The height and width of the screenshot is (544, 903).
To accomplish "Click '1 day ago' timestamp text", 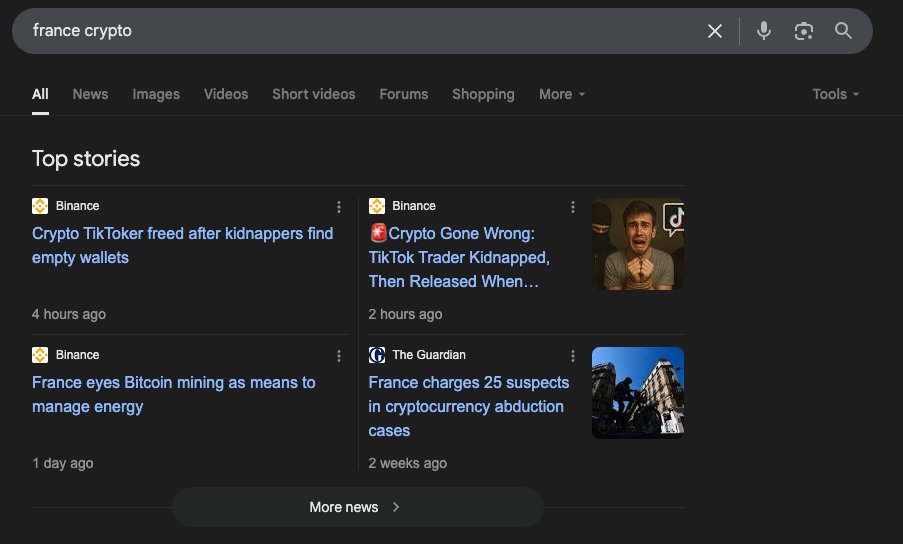I will click(63, 463).
